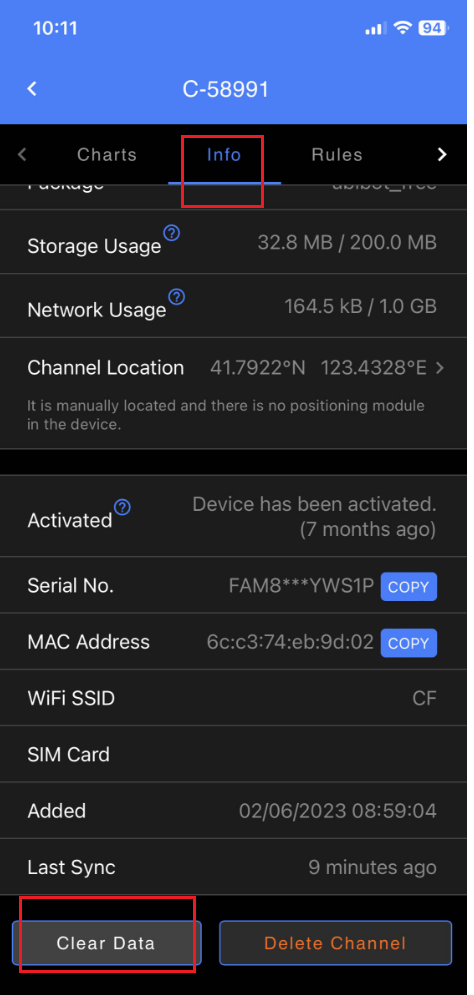Tap the battery indicator showing 94
This screenshot has height=995, width=474.
[433, 28]
